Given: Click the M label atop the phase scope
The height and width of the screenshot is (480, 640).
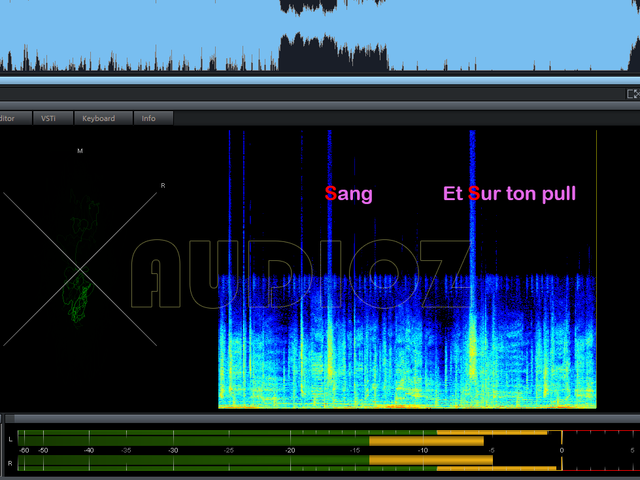Looking at the screenshot, I should coord(80,151).
